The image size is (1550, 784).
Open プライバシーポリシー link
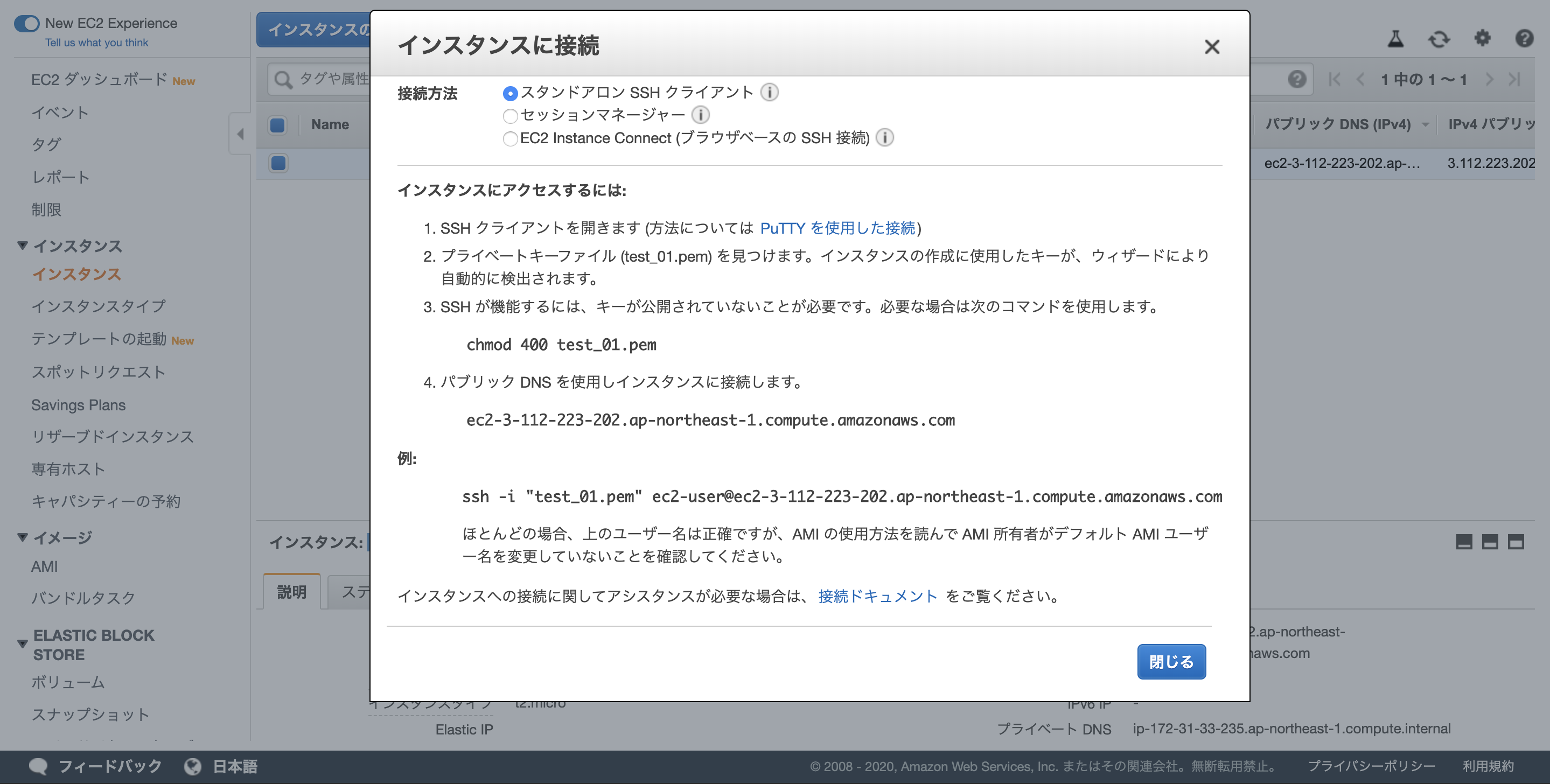click(1371, 766)
